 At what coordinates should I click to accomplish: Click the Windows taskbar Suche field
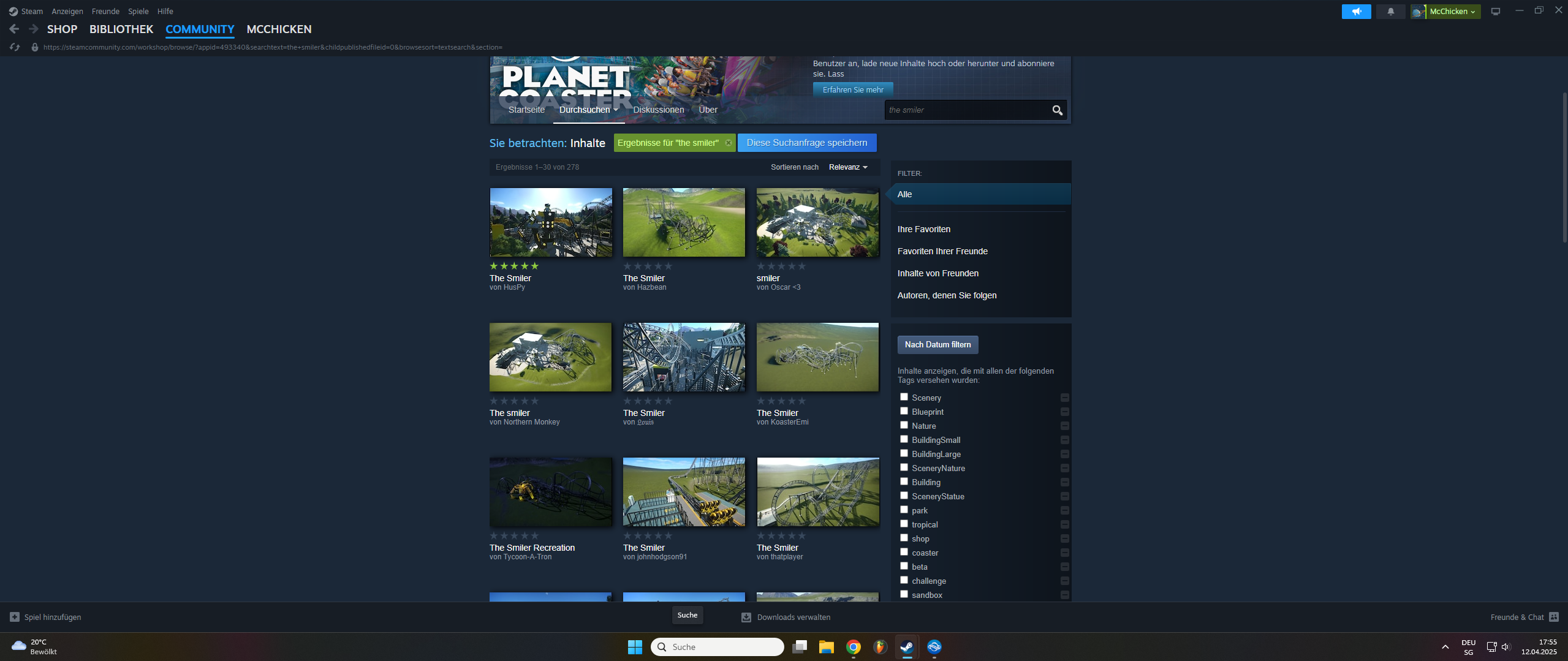coord(718,647)
